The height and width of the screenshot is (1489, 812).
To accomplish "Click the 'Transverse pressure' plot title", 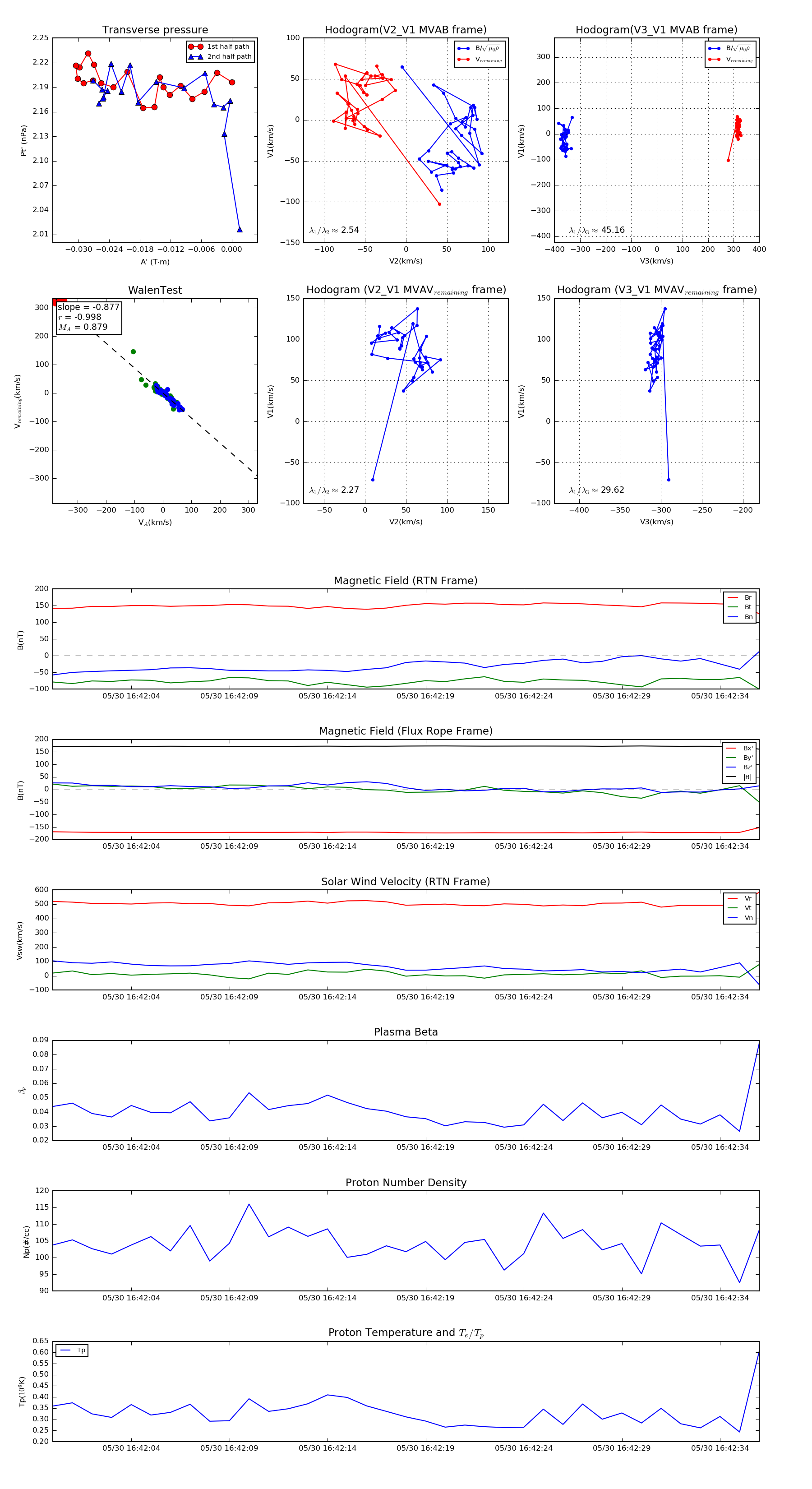I will [x=155, y=30].
